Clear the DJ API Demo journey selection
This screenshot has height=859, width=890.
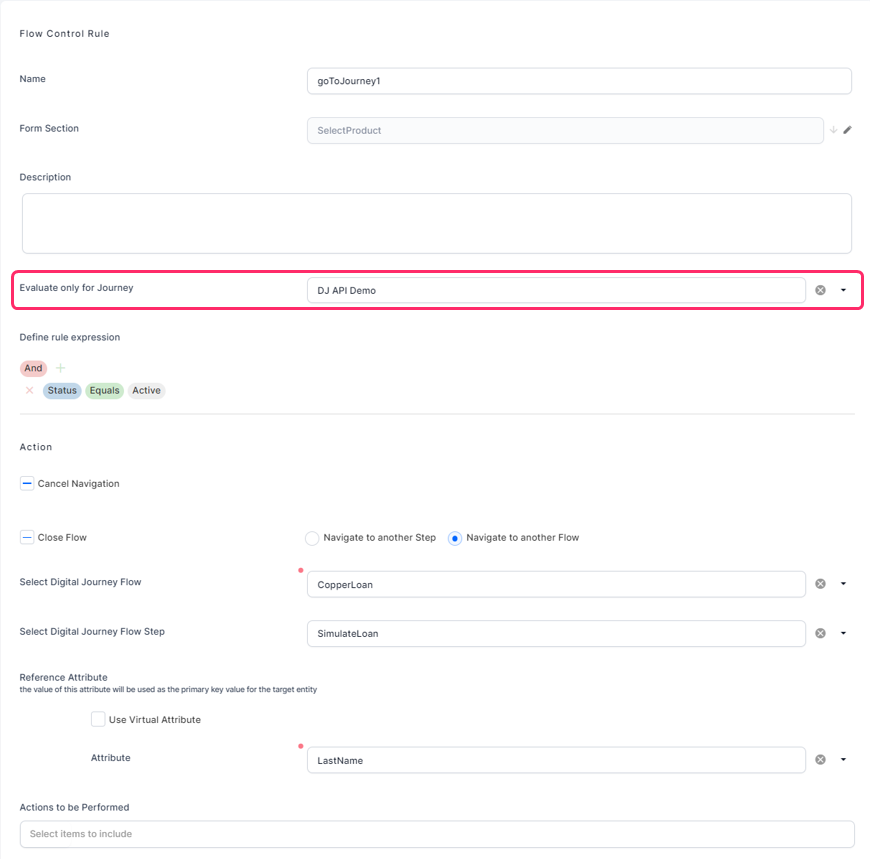pos(820,290)
